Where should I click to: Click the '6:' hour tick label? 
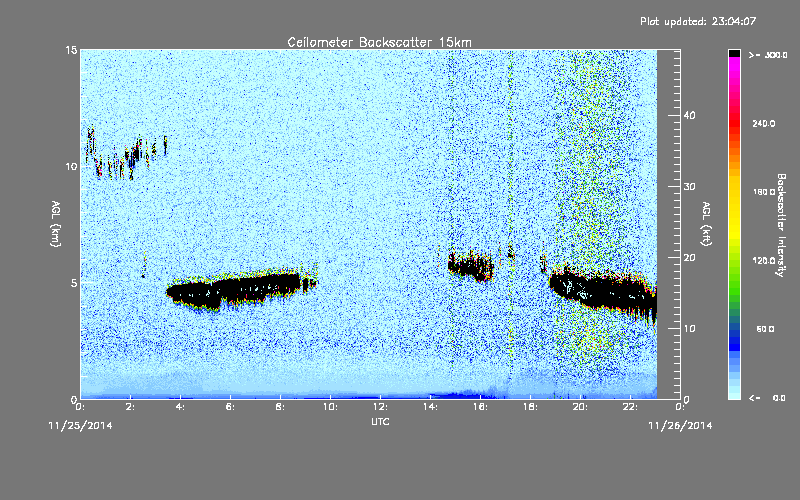(x=231, y=407)
